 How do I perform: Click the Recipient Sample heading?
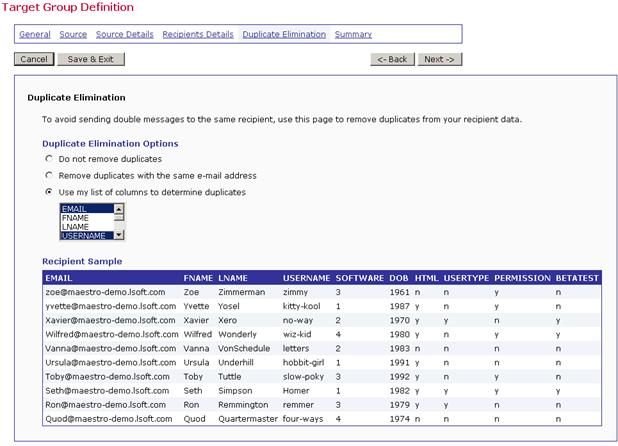[82, 262]
